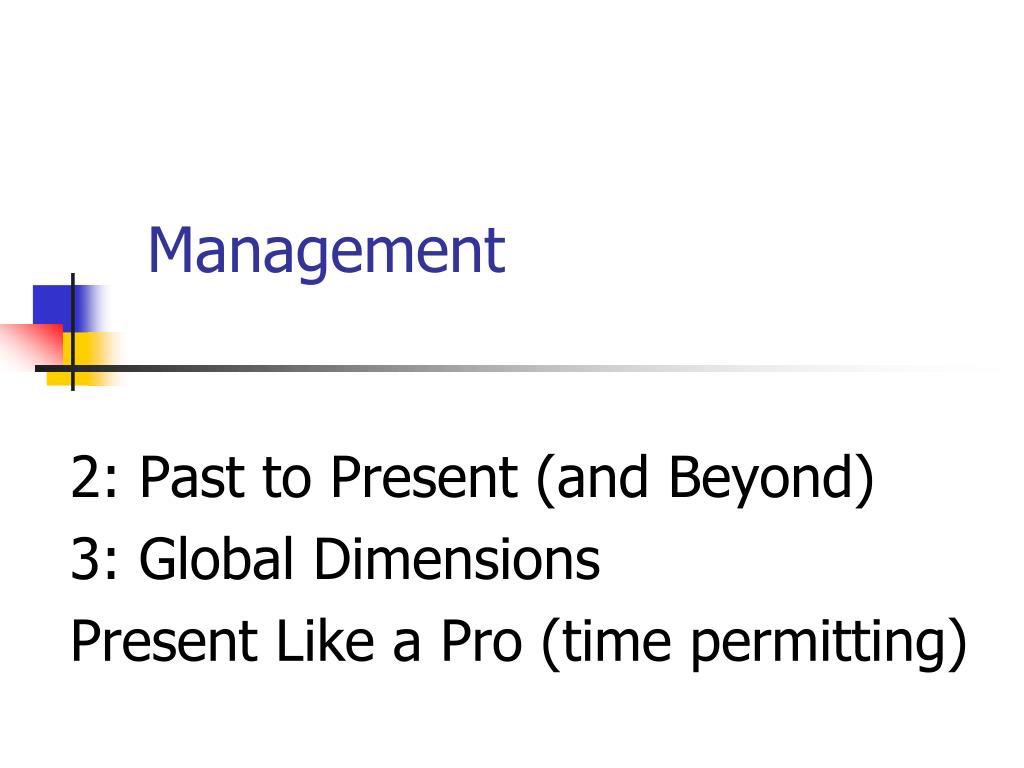Click the Management slide title
Viewport: 1024px width, 768px height.
327,252
